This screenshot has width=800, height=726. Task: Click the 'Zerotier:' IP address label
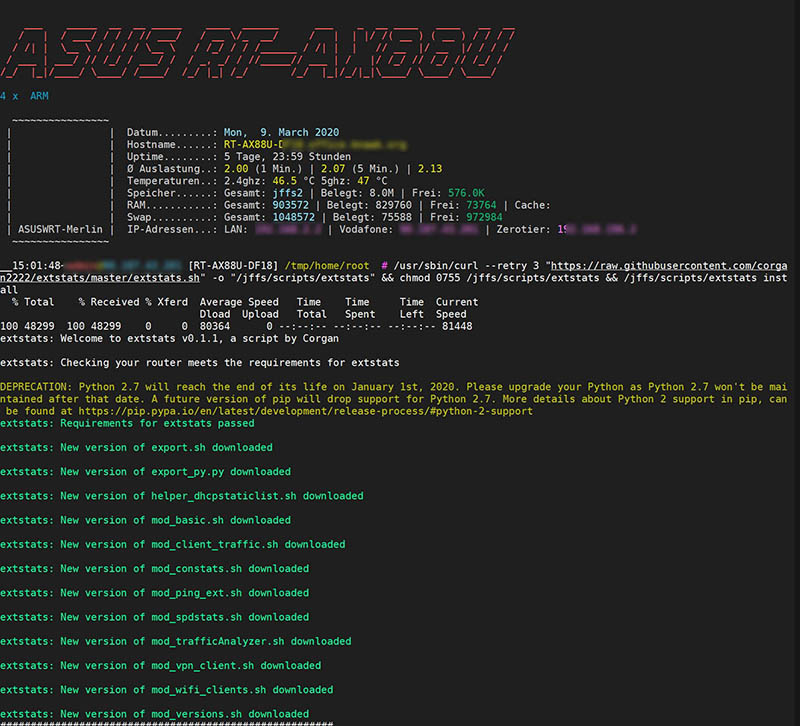point(523,230)
